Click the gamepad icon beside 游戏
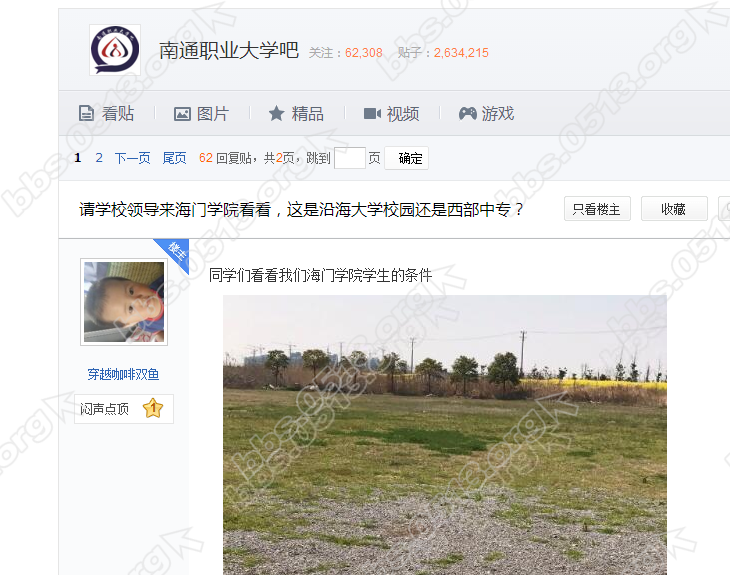 pyautogui.click(x=467, y=113)
